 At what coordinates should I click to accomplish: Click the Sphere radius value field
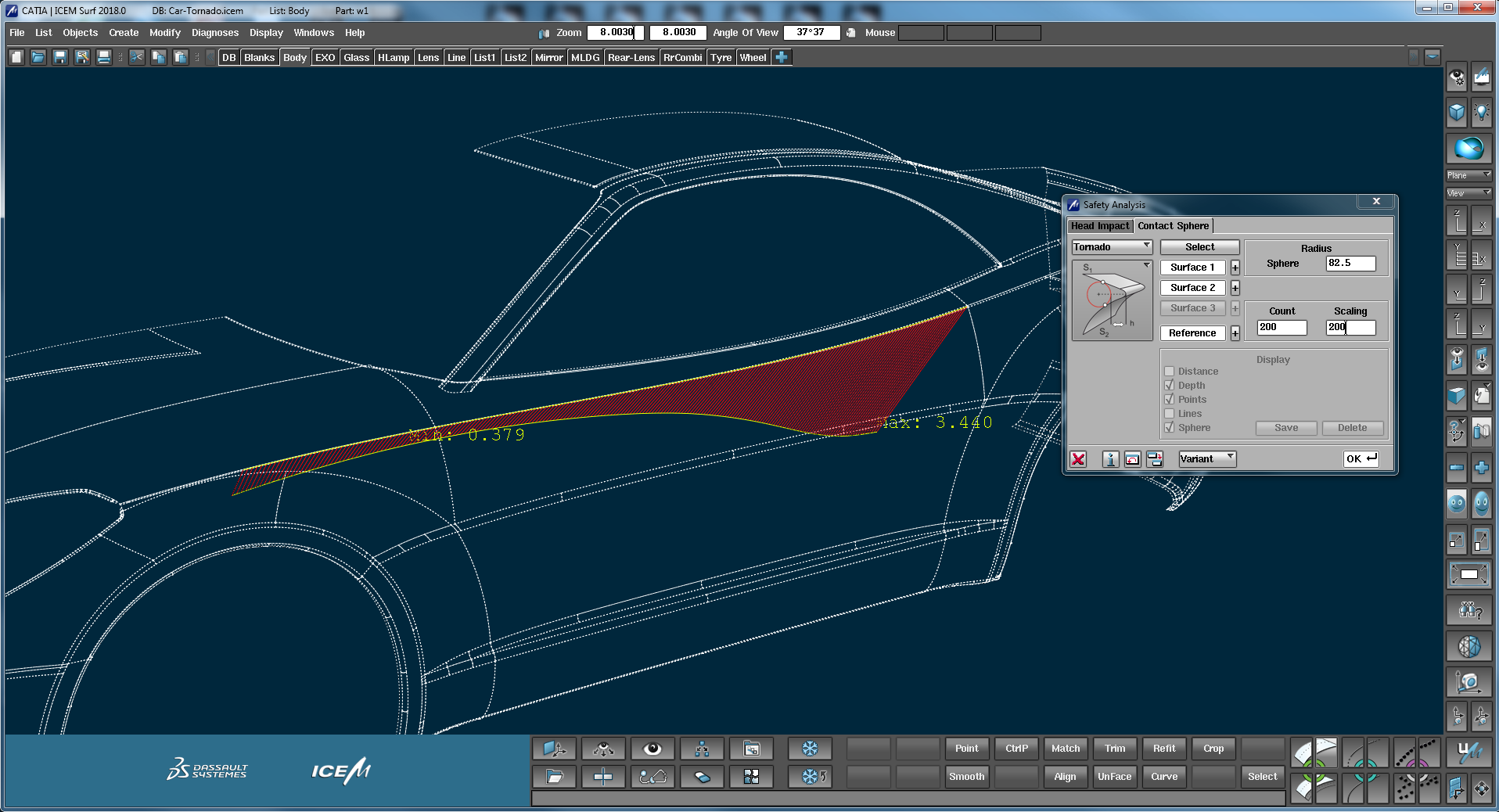(x=1350, y=264)
